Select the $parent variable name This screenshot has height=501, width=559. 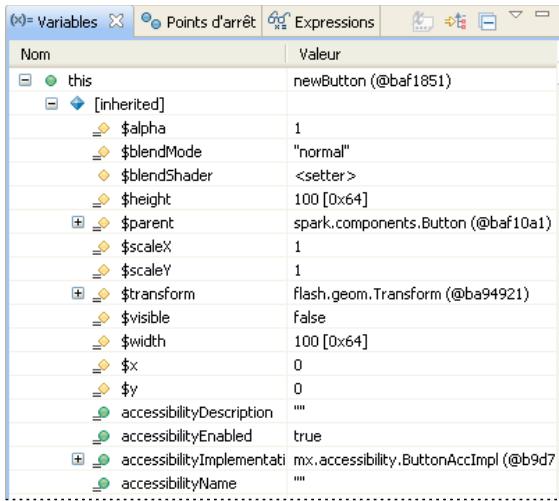tap(147, 224)
